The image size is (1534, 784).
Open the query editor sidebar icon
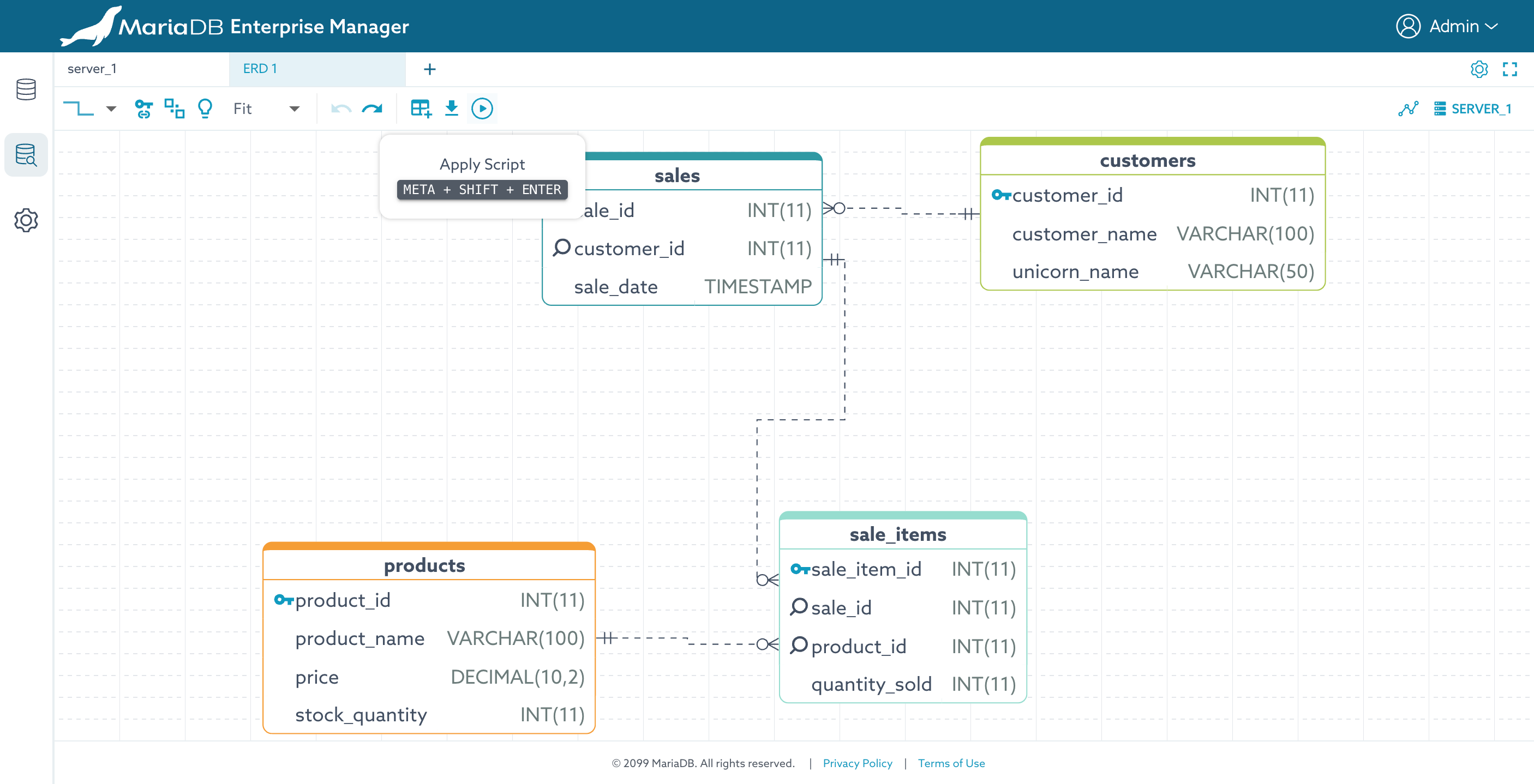tap(26, 155)
